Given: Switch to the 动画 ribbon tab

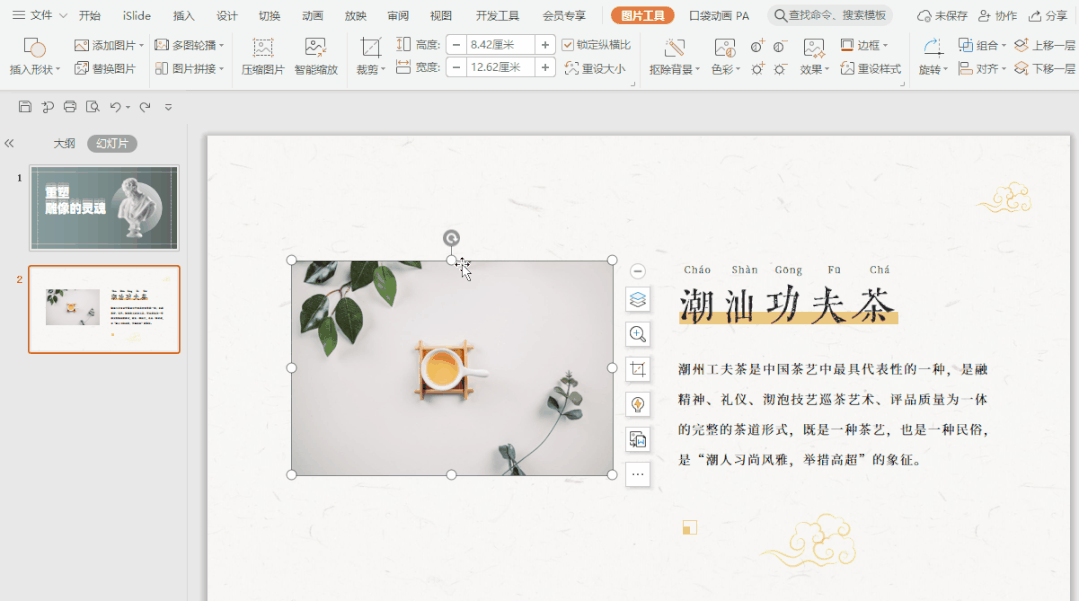Looking at the screenshot, I should tap(312, 16).
